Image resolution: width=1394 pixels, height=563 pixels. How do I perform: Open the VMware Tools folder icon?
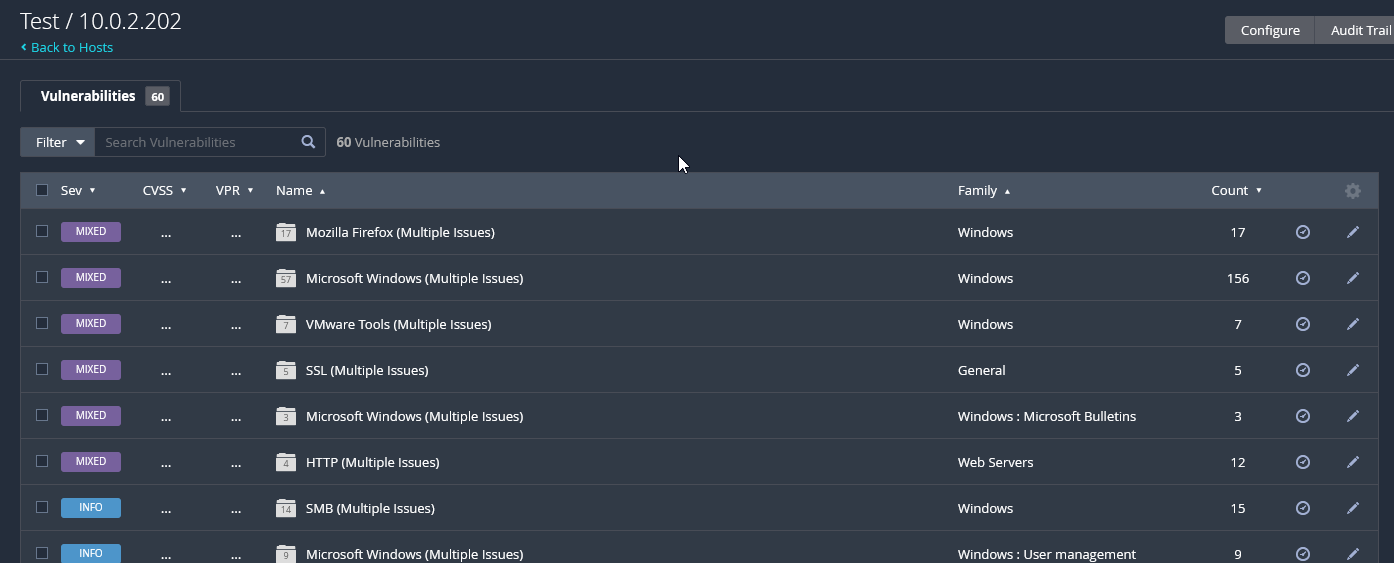[x=286, y=325]
